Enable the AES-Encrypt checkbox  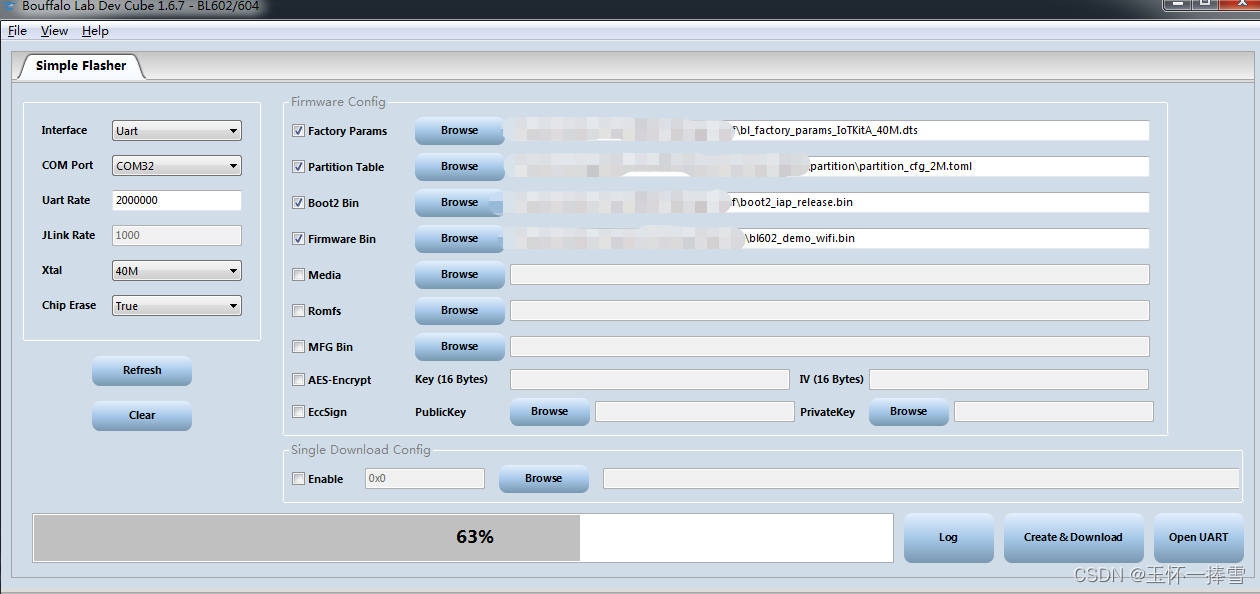pos(298,380)
